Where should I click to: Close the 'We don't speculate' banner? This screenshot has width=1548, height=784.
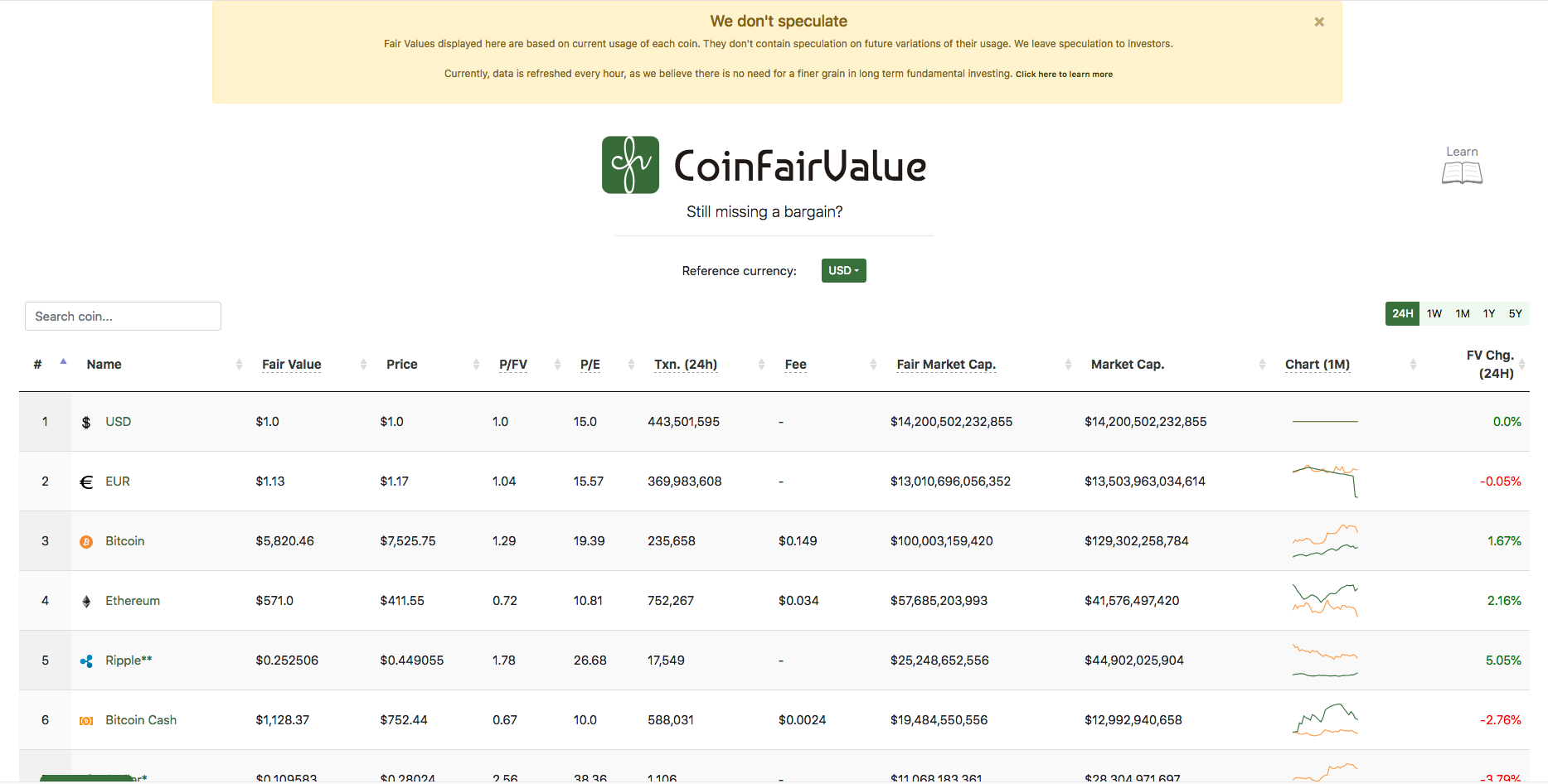1318,22
